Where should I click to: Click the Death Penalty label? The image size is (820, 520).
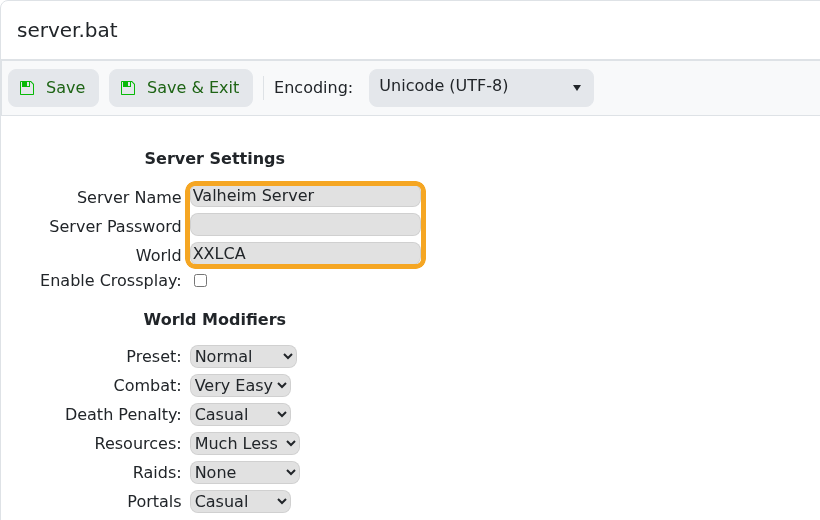click(123, 414)
